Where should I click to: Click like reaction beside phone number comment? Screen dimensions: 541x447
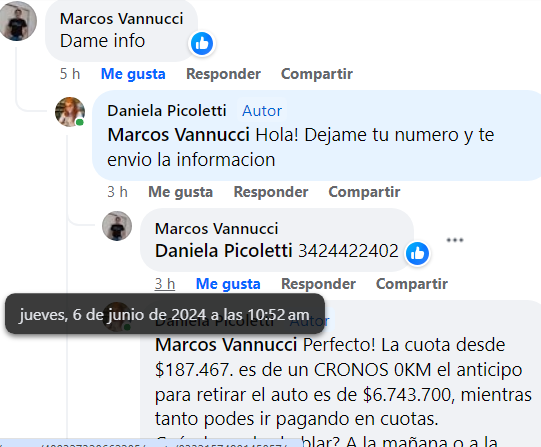coord(417,254)
